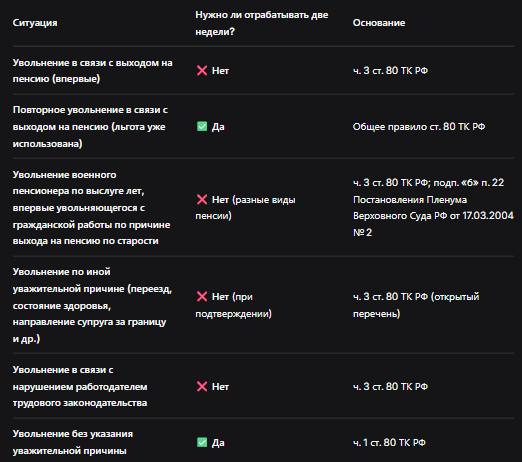Click 'ч. 3 ст. 80 ТК РФ (открытый перечень)'
The width and height of the screenshot is (522, 462).
(416, 305)
